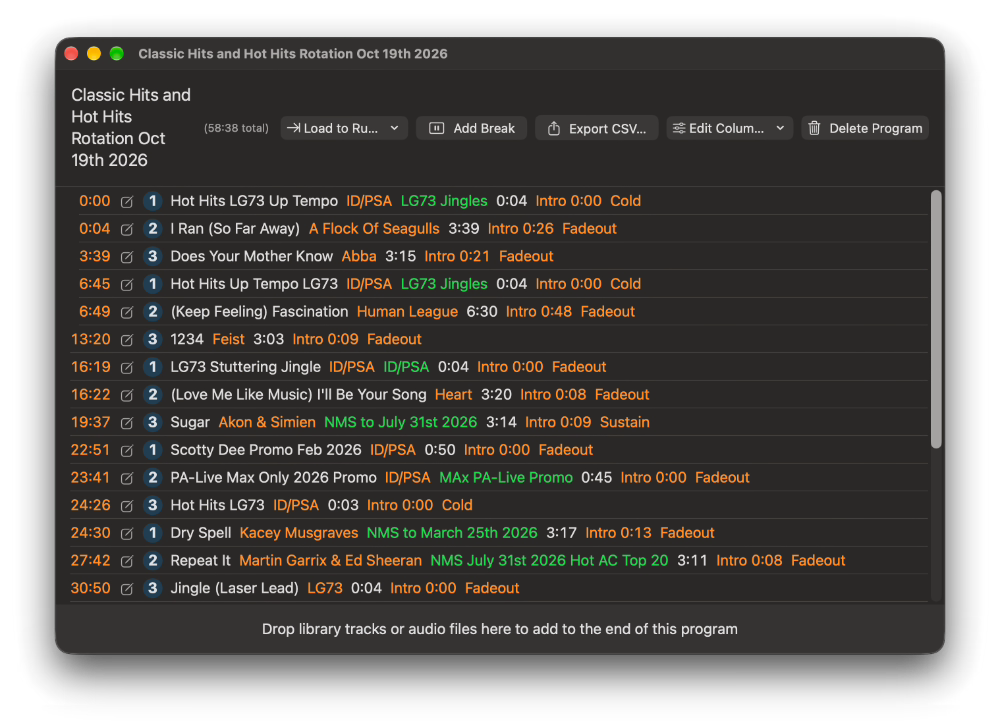Select the Human League artist text
Image resolution: width=1000 pixels, height=727 pixels.
click(408, 311)
